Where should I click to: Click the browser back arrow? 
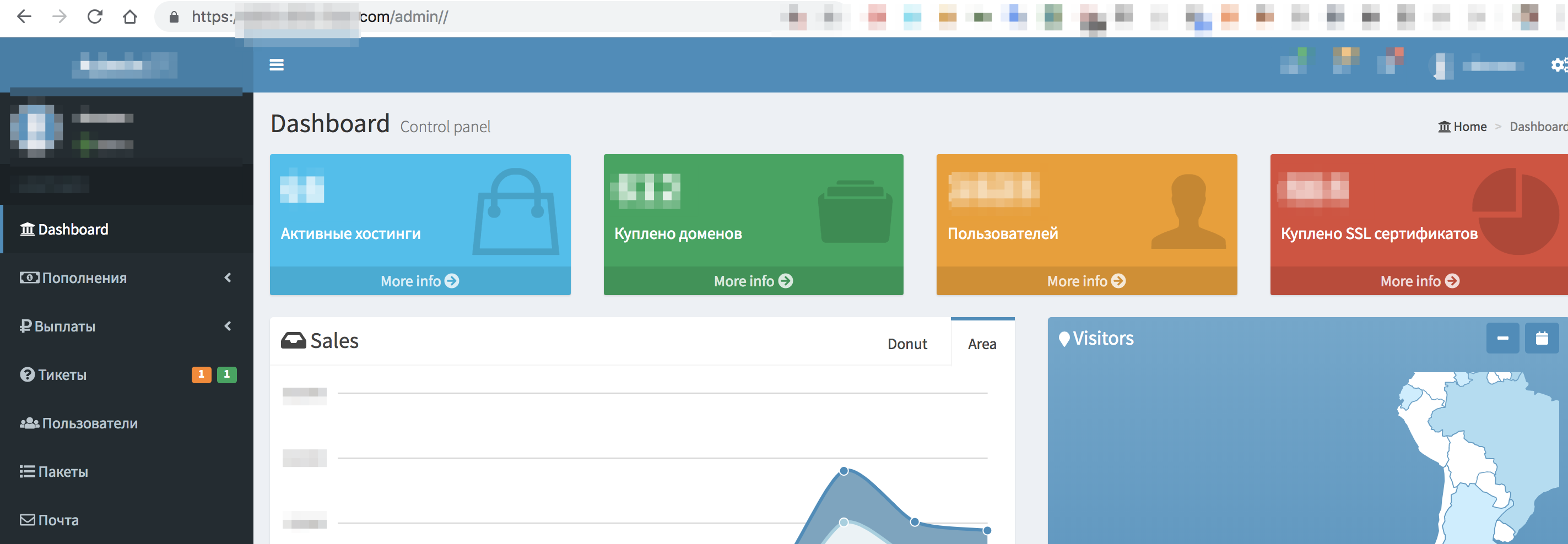pyautogui.click(x=24, y=17)
